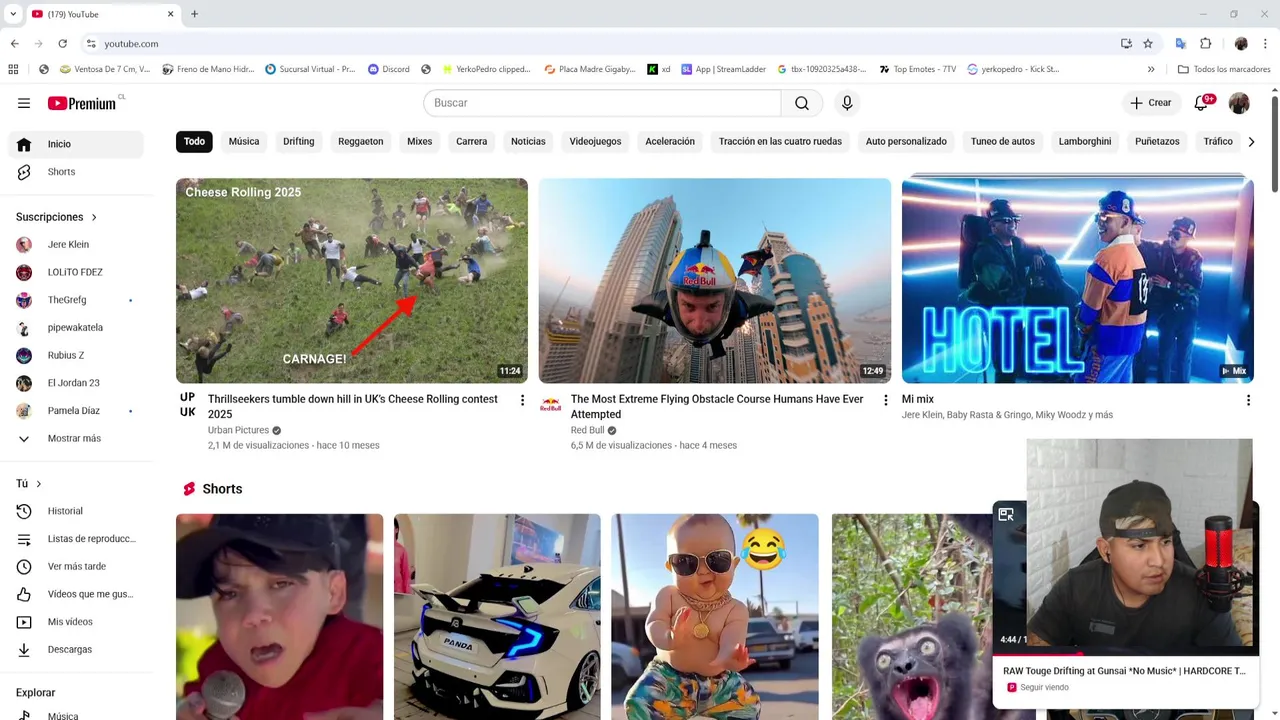Click the Red Bull channel avatar
Screen dimensions: 1280x720
(550, 405)
